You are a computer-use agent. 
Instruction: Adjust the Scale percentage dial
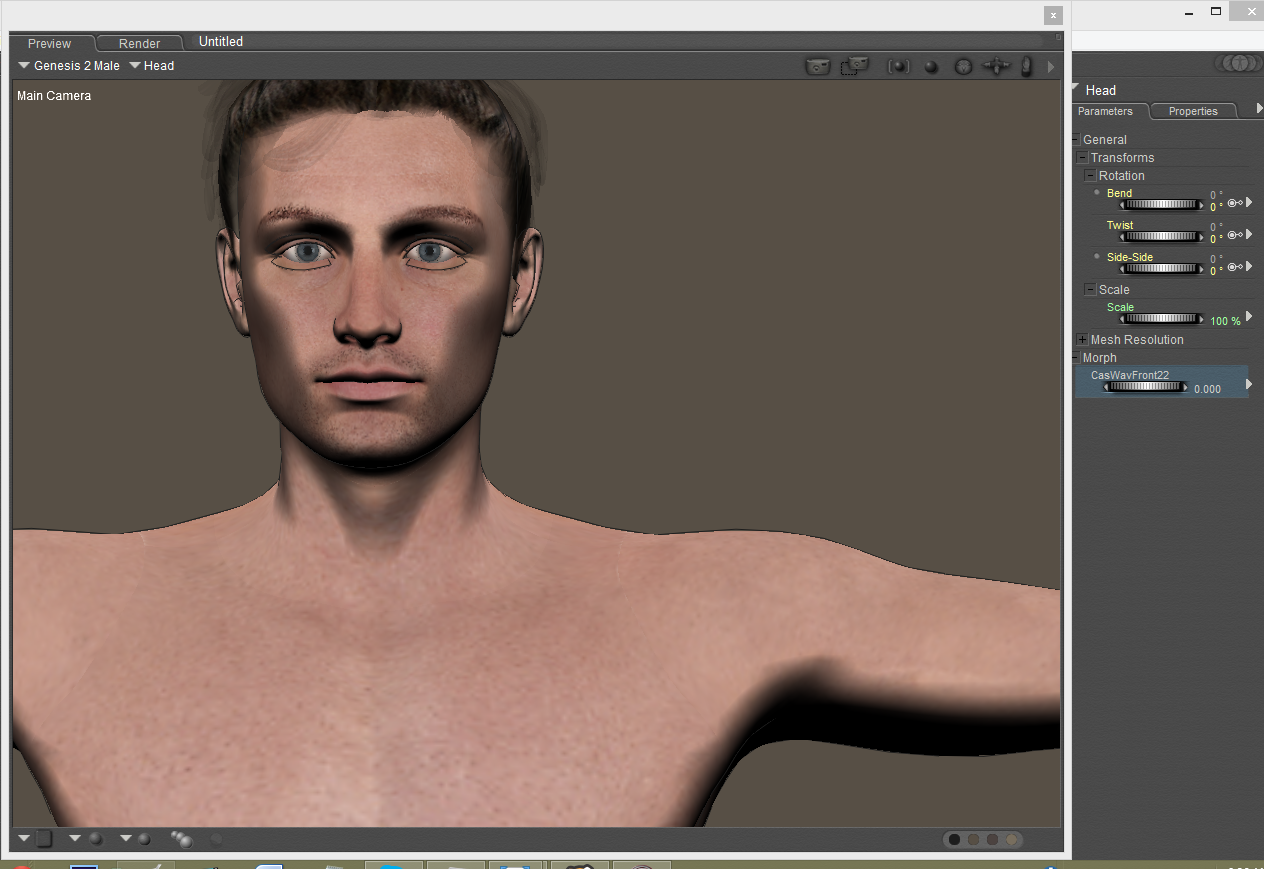pyautogui.click(x=1160, y=319)
